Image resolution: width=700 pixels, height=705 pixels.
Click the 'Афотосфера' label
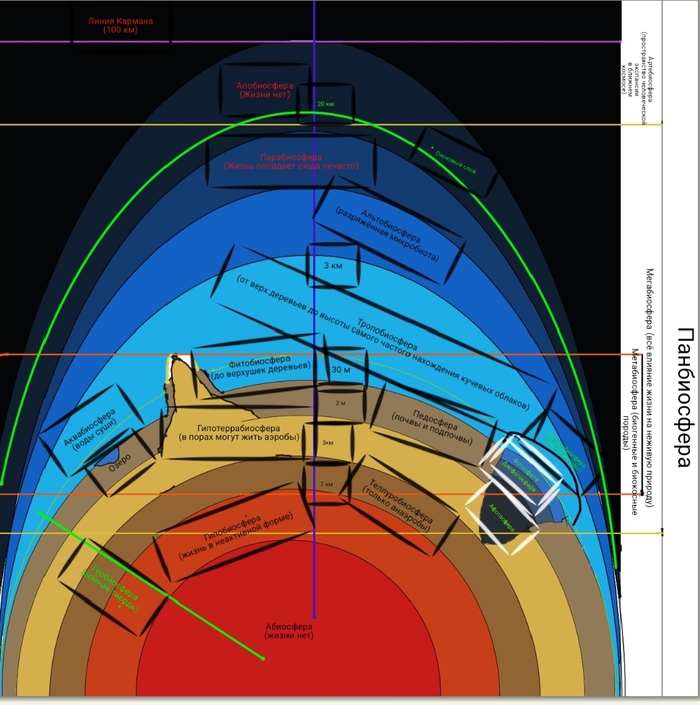[x=501, y=518]
